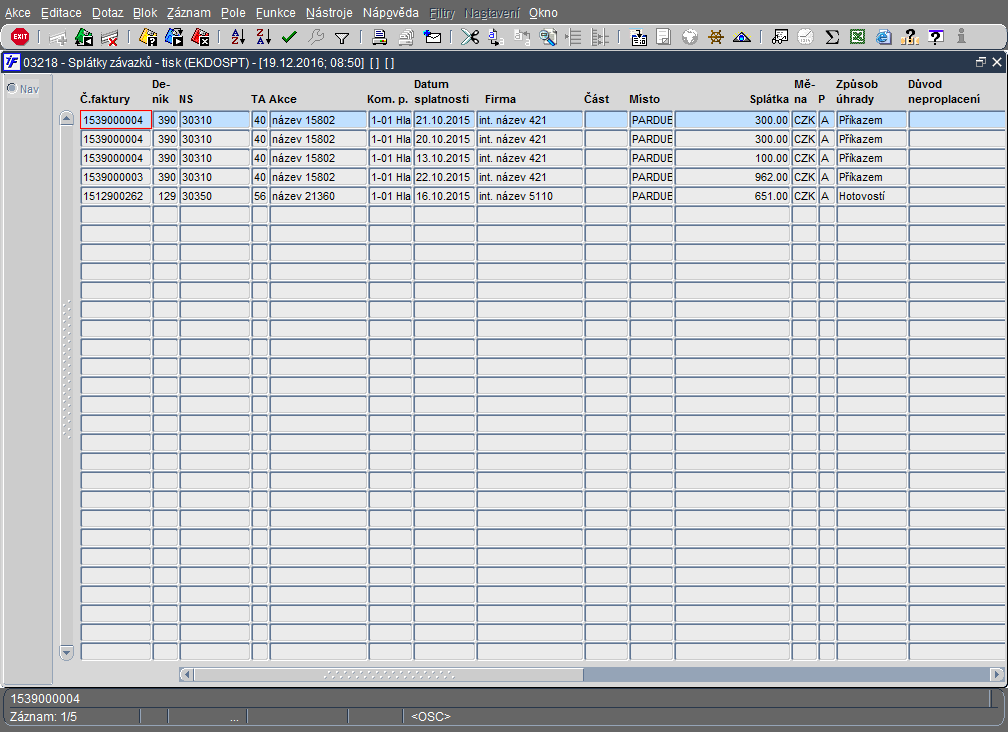Image resolution: width=1008 pixels, height=732 pixels.
Task: Click the horizontal scrollbar left arrow
Action: [x=186, y=675]
